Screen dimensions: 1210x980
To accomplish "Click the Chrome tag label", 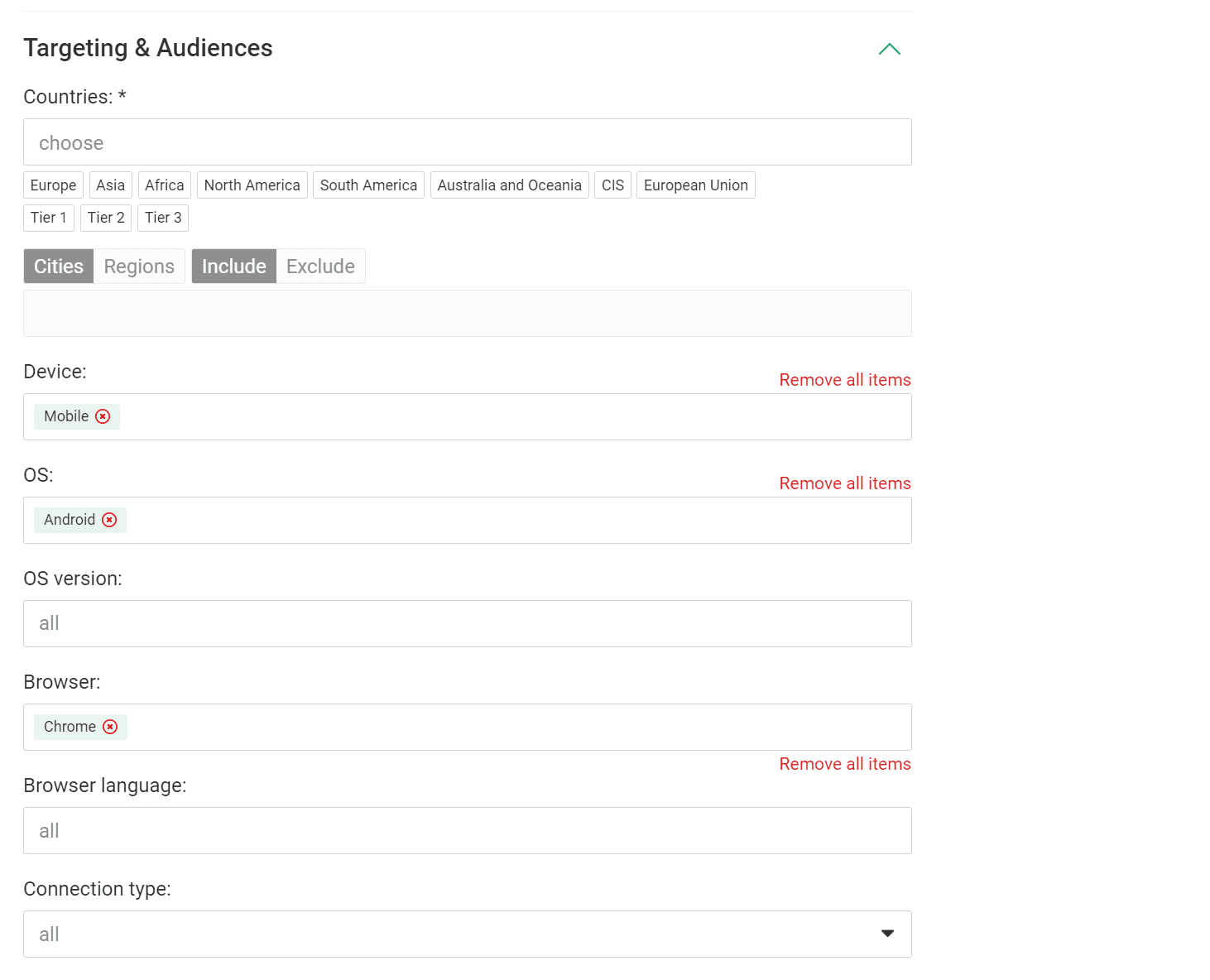I will [x=70, y=727].
